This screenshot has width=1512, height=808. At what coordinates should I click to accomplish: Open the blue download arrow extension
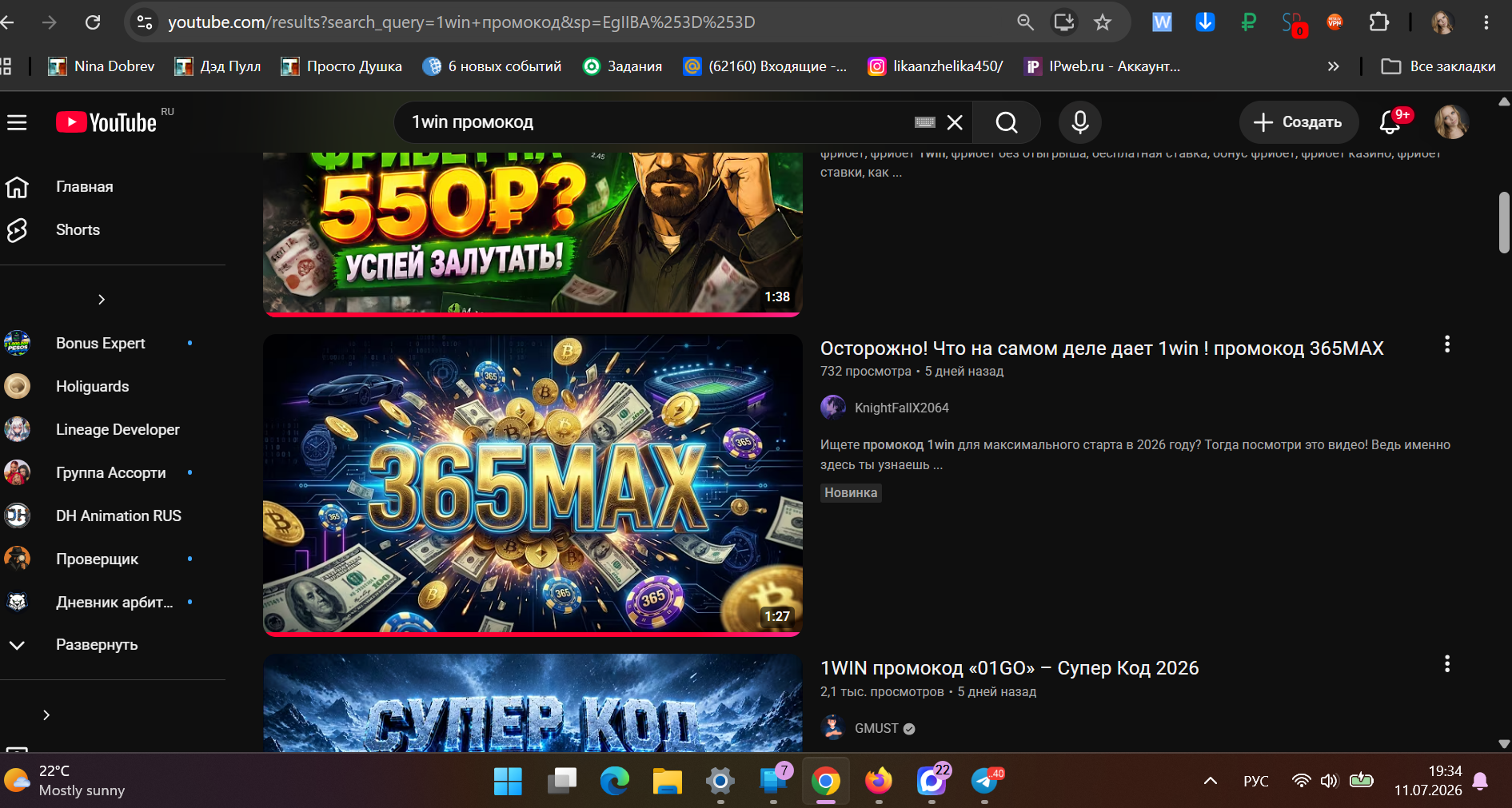[x=1205, y=22]
